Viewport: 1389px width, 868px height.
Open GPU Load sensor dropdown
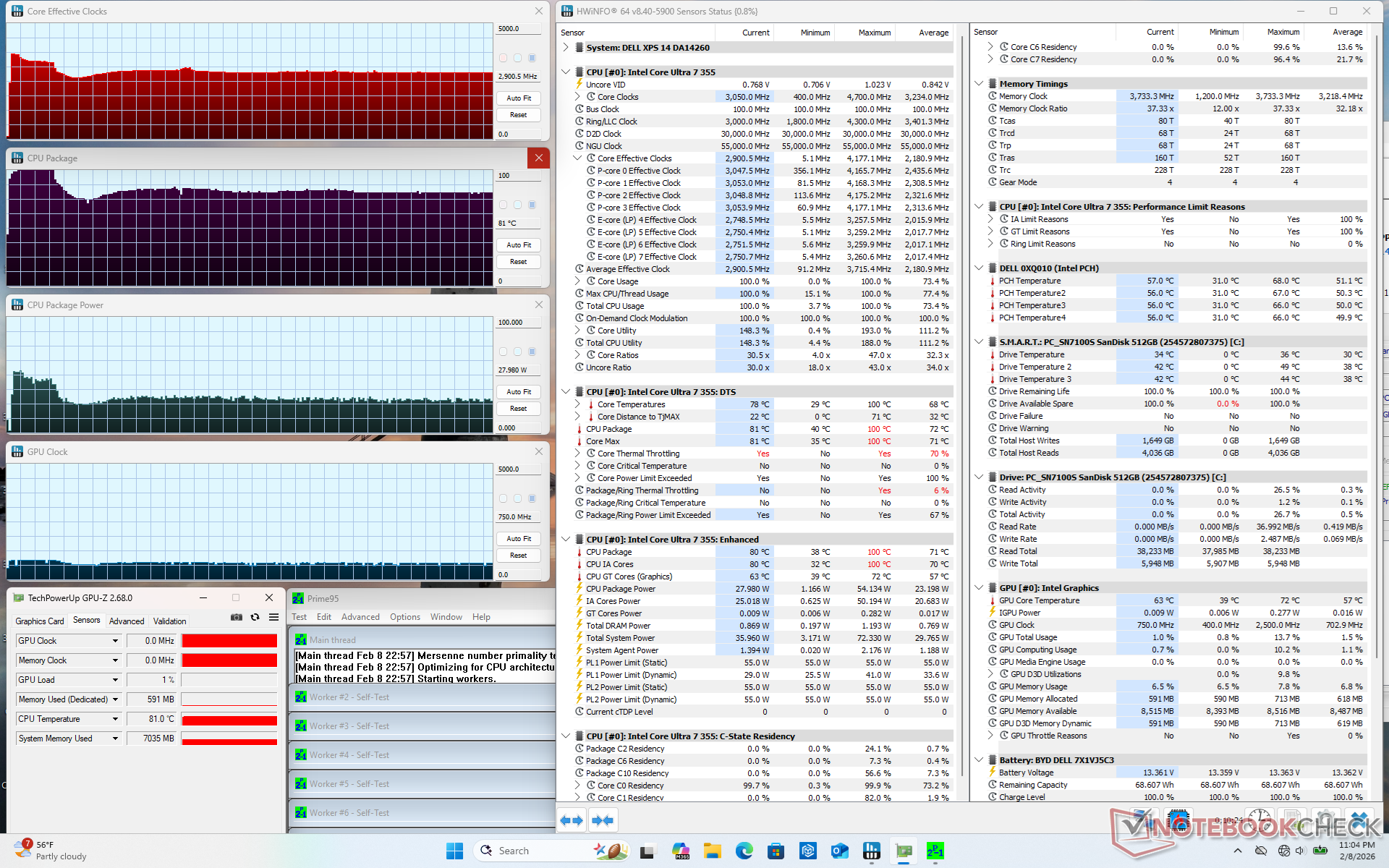point(115,680)
